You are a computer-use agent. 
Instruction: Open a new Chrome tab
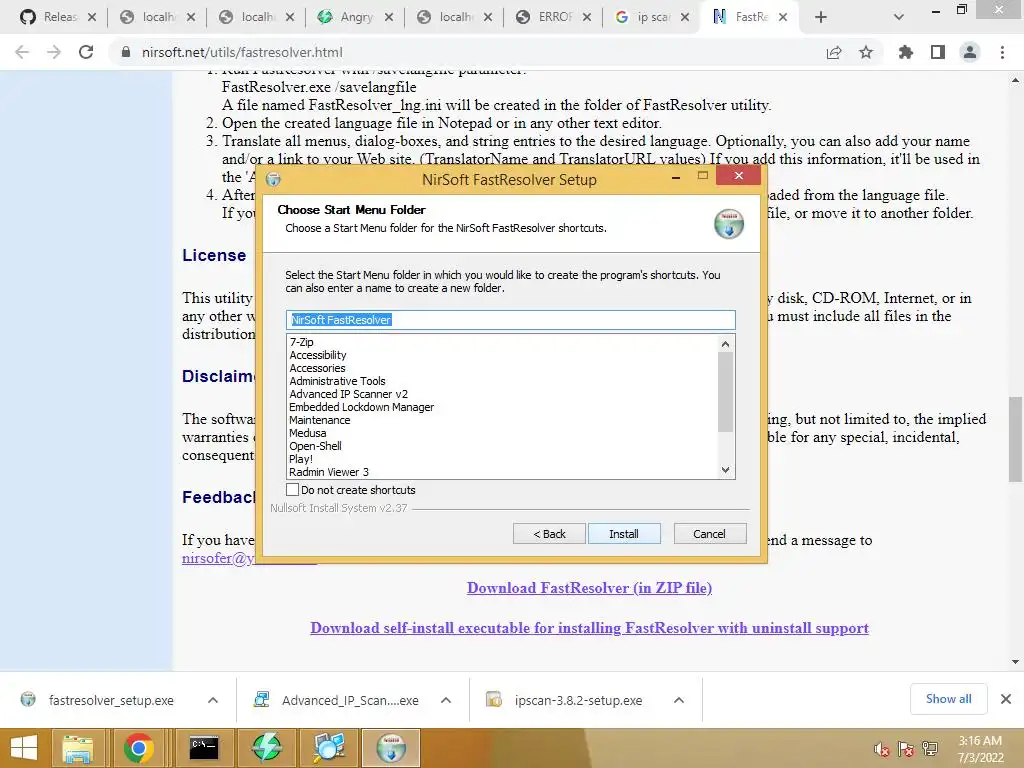(821, 17)
